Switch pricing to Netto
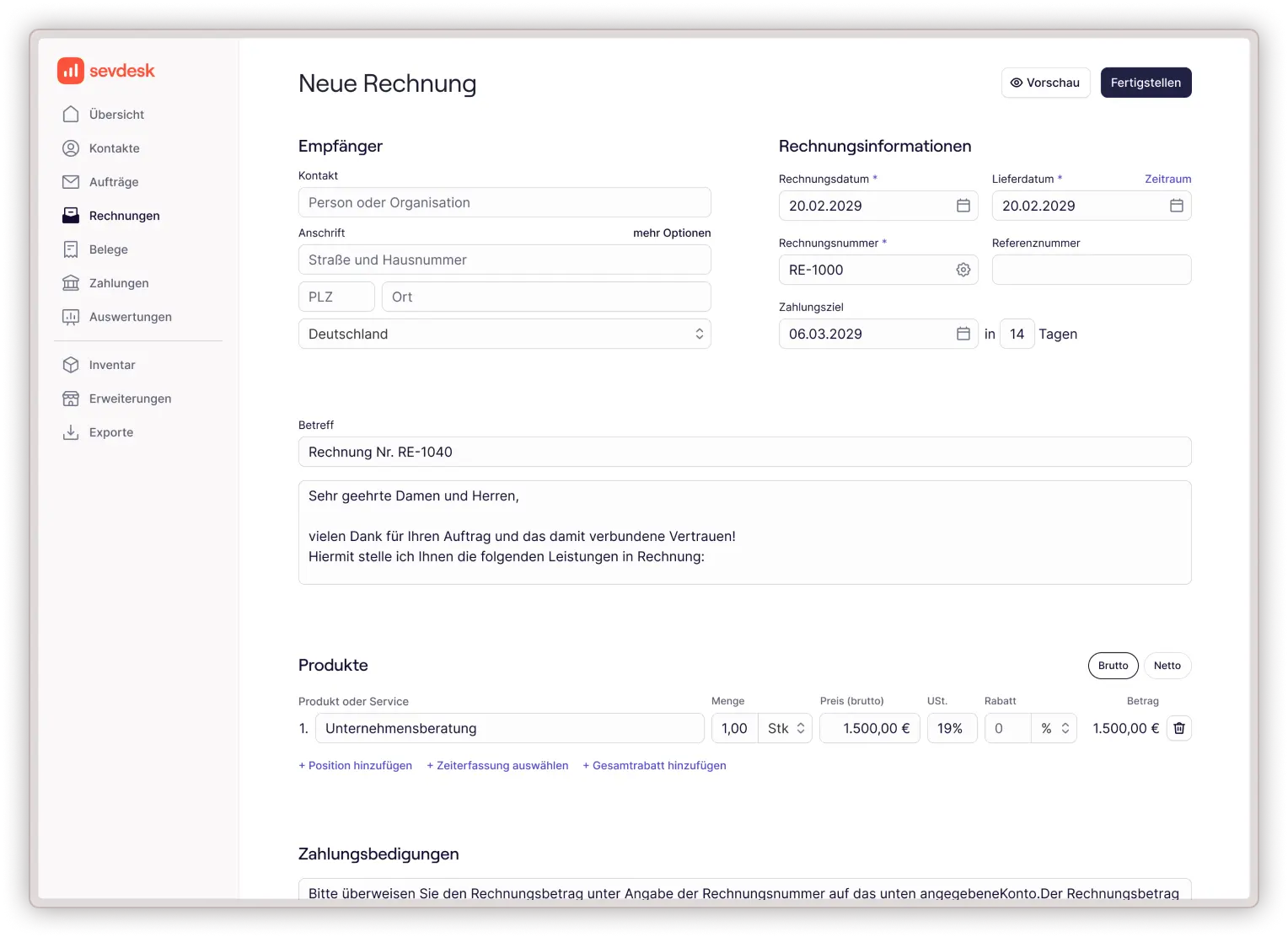This screenshot has width=1288, height=937. (1167, 665)
